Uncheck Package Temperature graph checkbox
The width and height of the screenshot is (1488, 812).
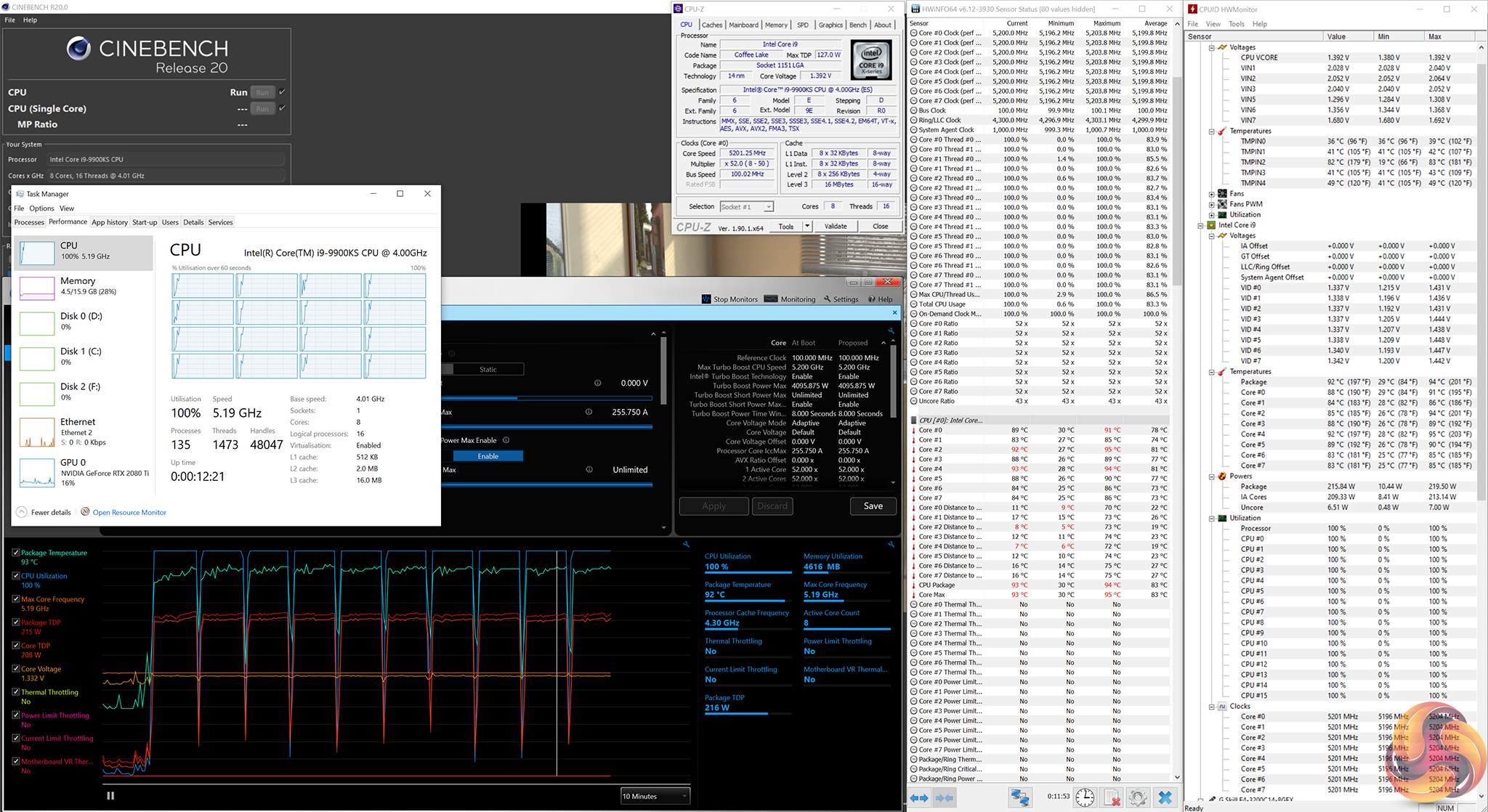tap(16, 553)
